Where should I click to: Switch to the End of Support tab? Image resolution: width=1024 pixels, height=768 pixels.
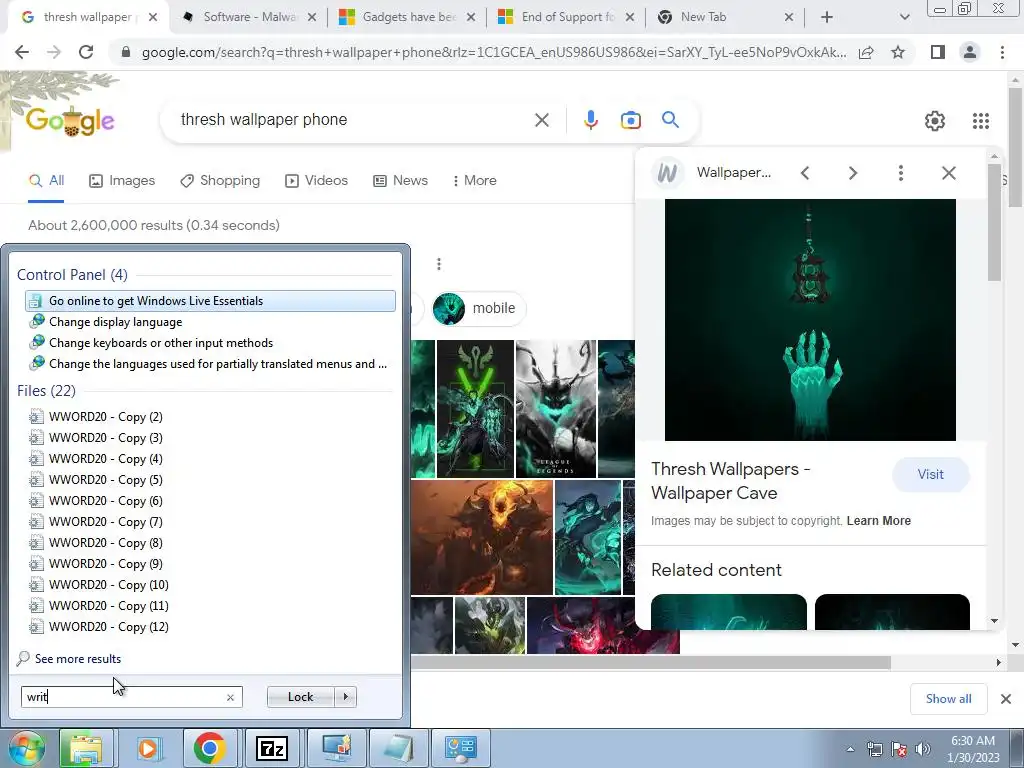pos(567,17)
